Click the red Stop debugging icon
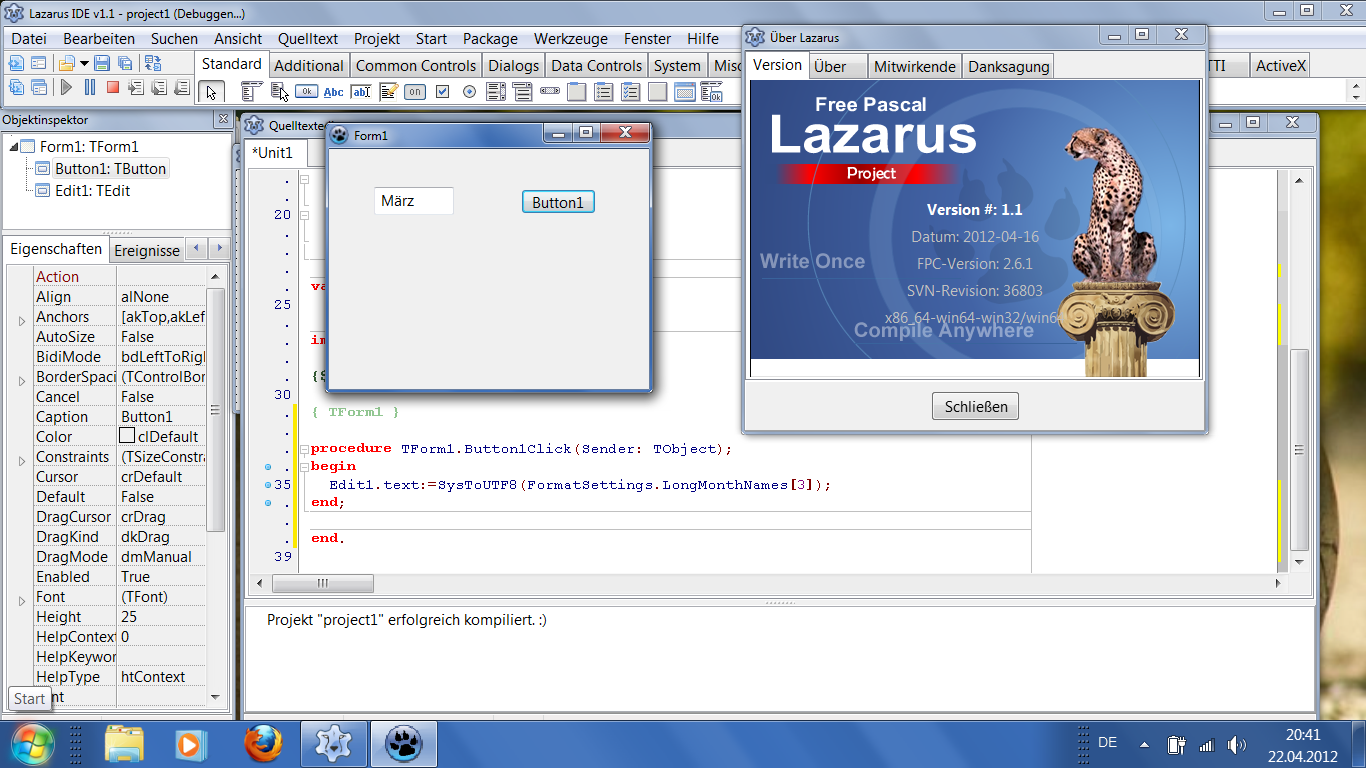This screenshot has height=768, width=1366. pyautogui.click(x=113, y=87)
